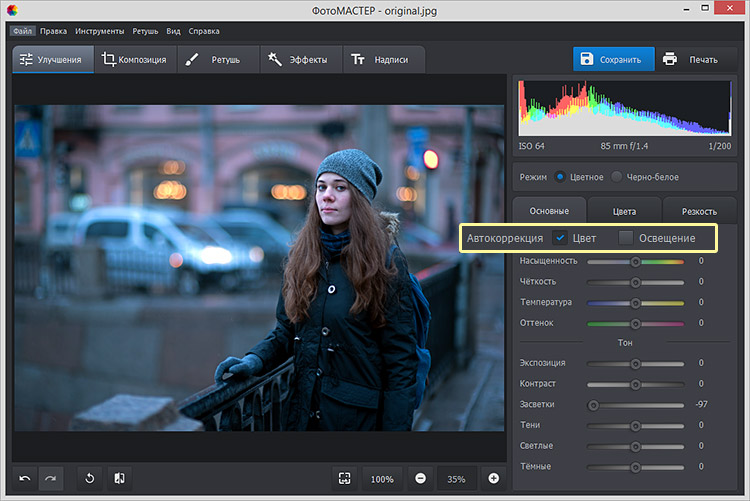The width and height of the screenshot is (750, 501).
Task: Toggle the before/after compare icon
Action: click(119, 478)
